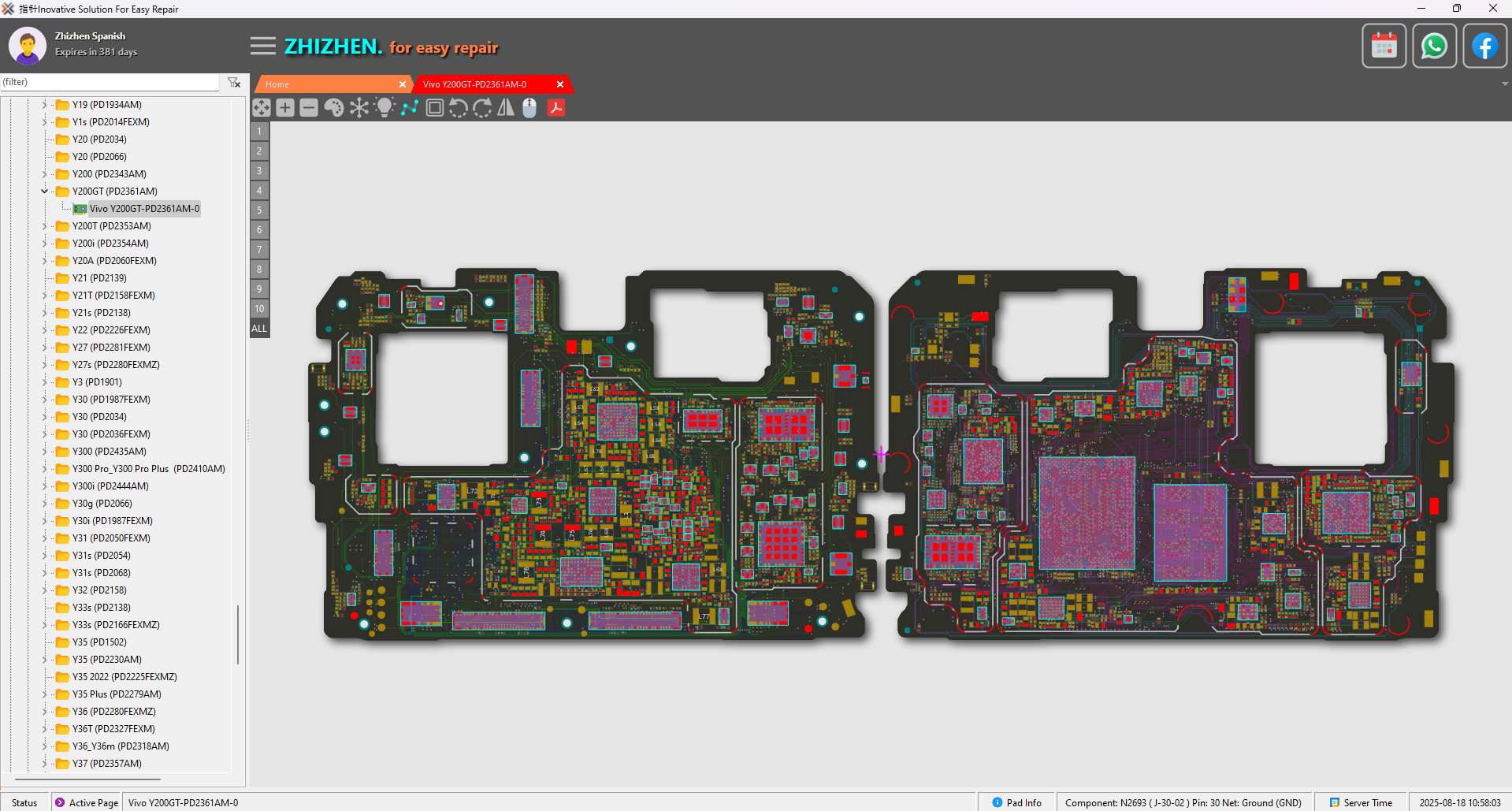Show layer 6 only
Screen dimensions: 1512x811
pos(259,230)
